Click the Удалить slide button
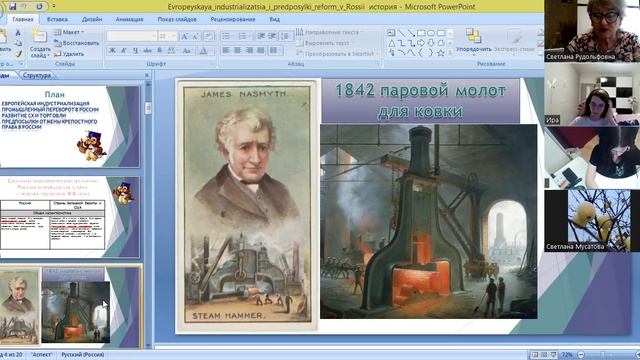640x360 pixels. click(x=69, y=53)
